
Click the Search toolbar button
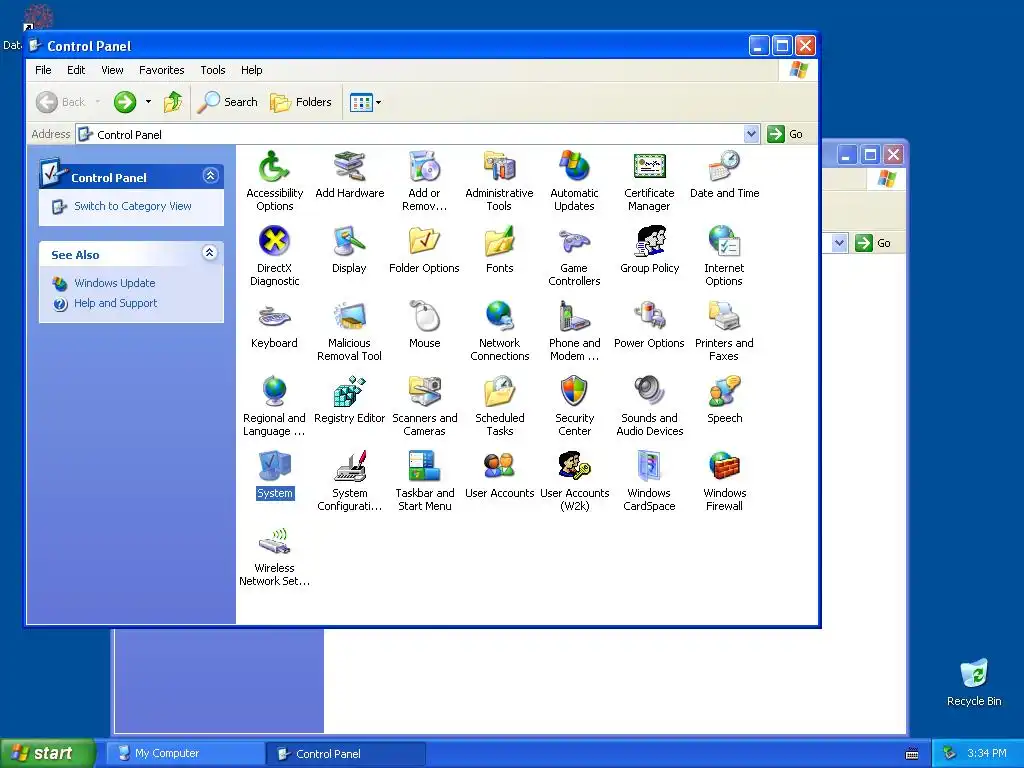(x=228, y=102)
